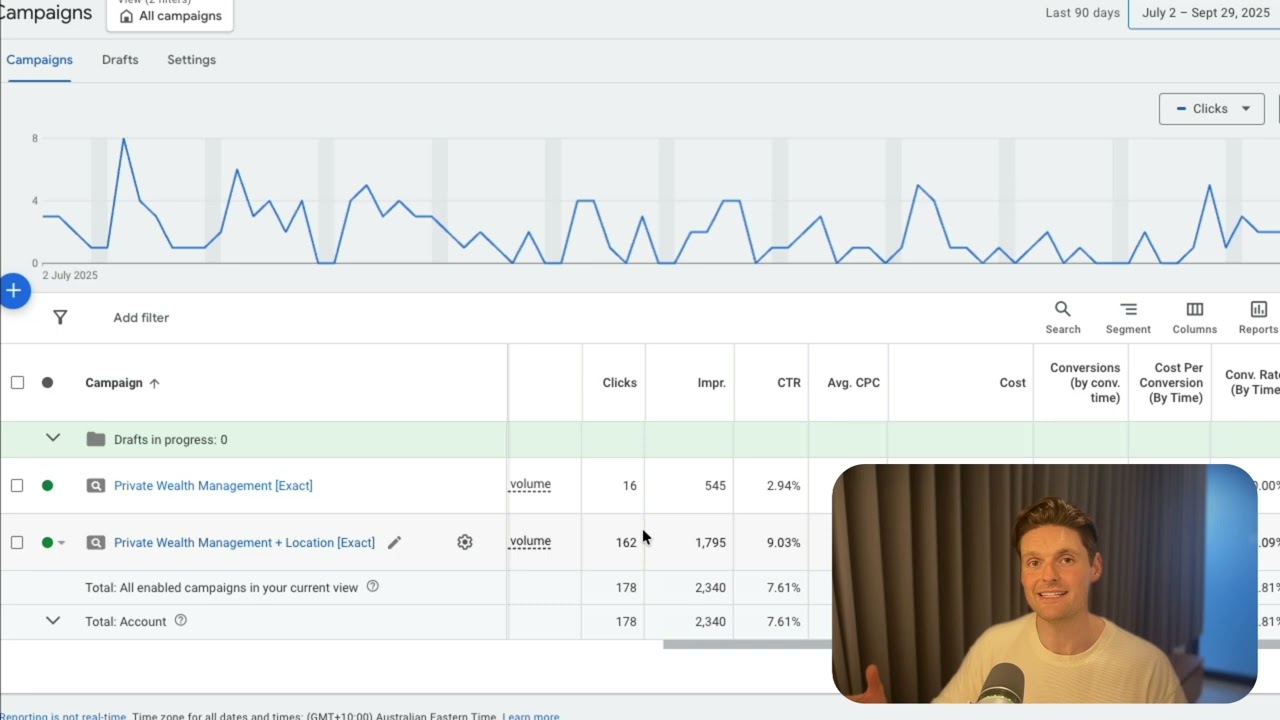Click the filter funnel icon
The height and width of the screenshot is (720, 1280).
click(x=60, y=317)
